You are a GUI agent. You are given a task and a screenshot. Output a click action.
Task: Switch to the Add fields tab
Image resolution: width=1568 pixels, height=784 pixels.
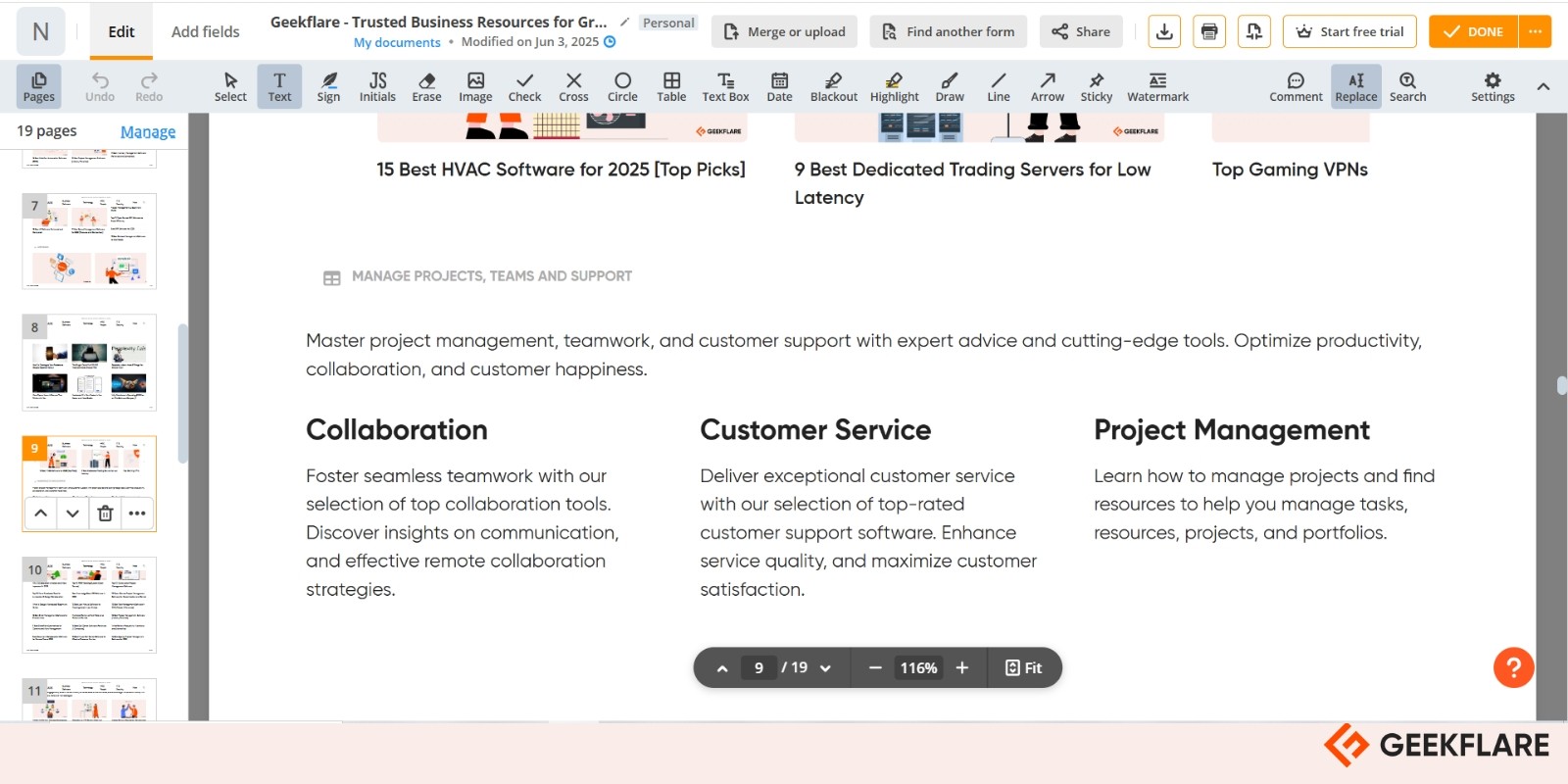(x=206, y=31)
